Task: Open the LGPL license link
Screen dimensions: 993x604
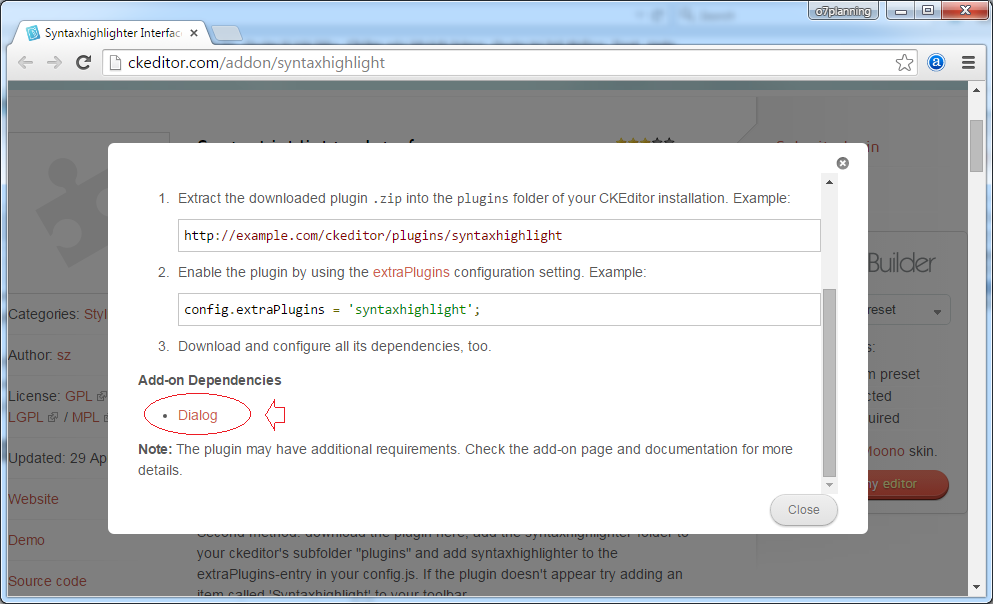Action: [27, 417]
